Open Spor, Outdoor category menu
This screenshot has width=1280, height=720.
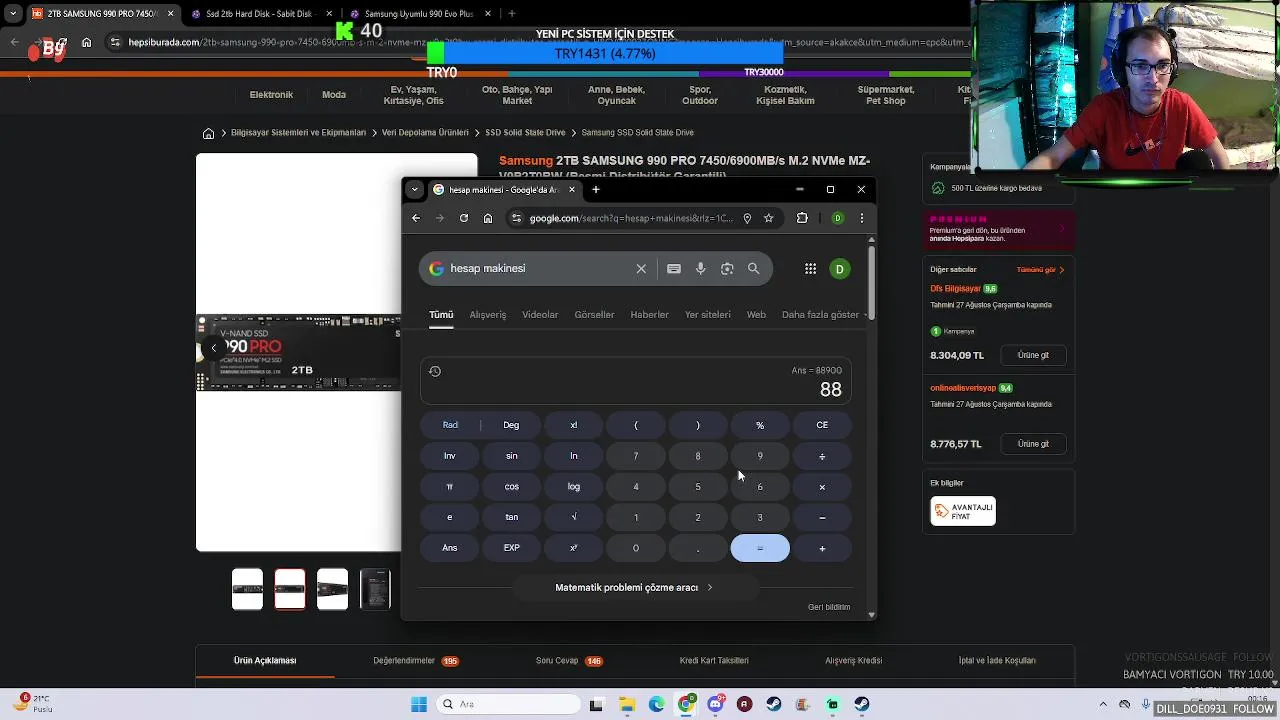tap(700, 95)
